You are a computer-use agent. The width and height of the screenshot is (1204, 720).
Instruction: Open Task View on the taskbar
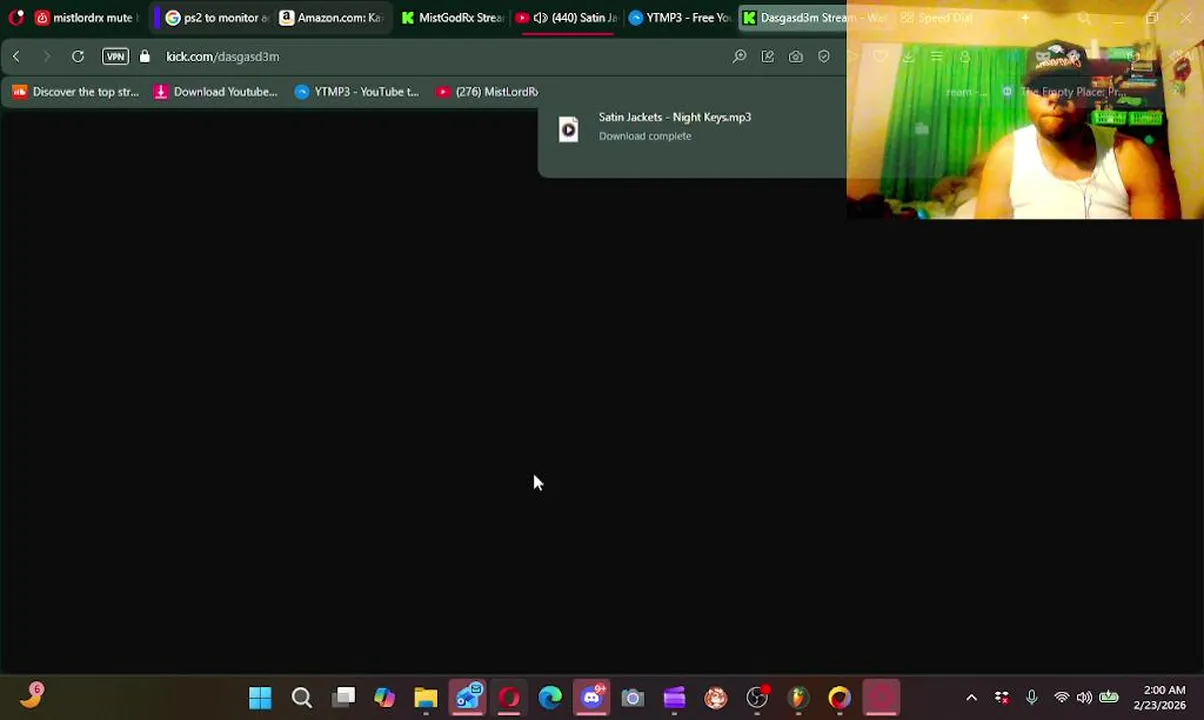tap(343, 697)
